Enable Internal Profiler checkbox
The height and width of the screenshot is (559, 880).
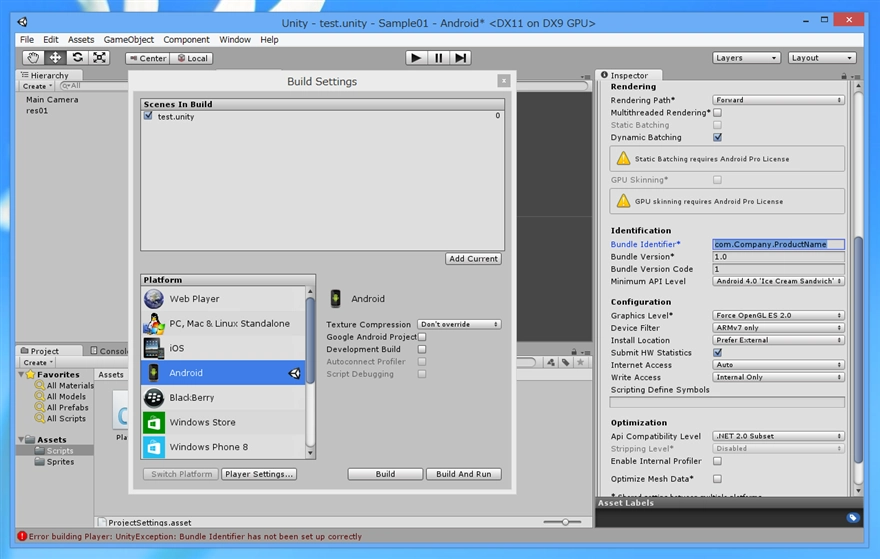coord(717,461)
